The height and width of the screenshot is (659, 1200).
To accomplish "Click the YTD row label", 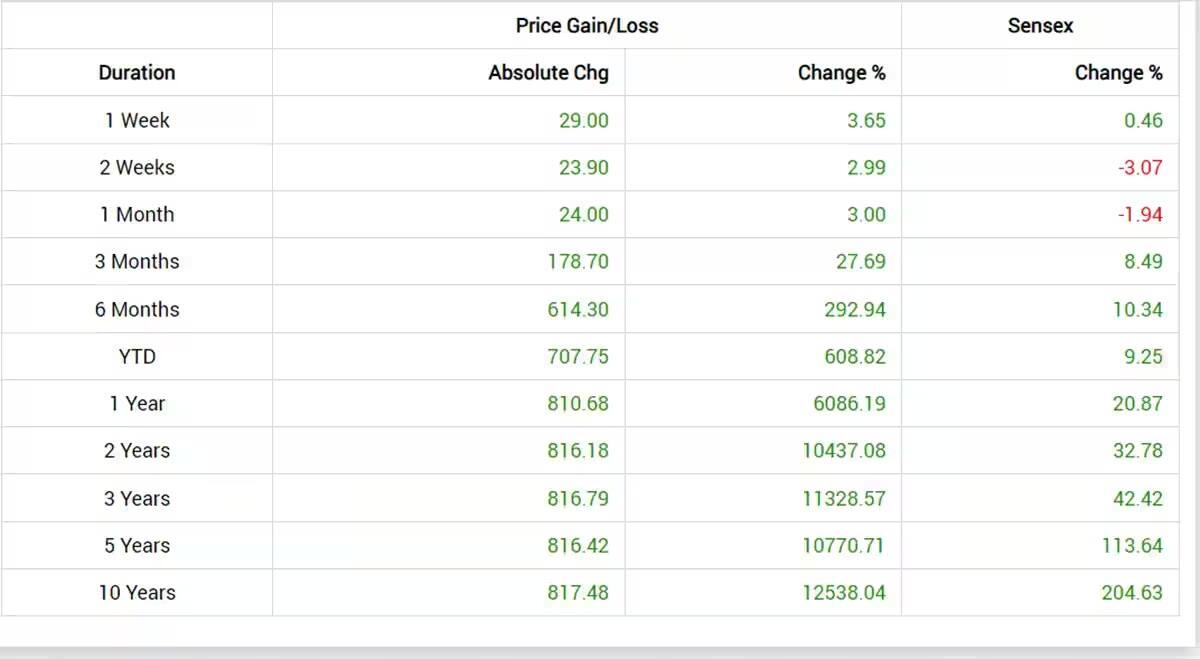I will 137,356.
